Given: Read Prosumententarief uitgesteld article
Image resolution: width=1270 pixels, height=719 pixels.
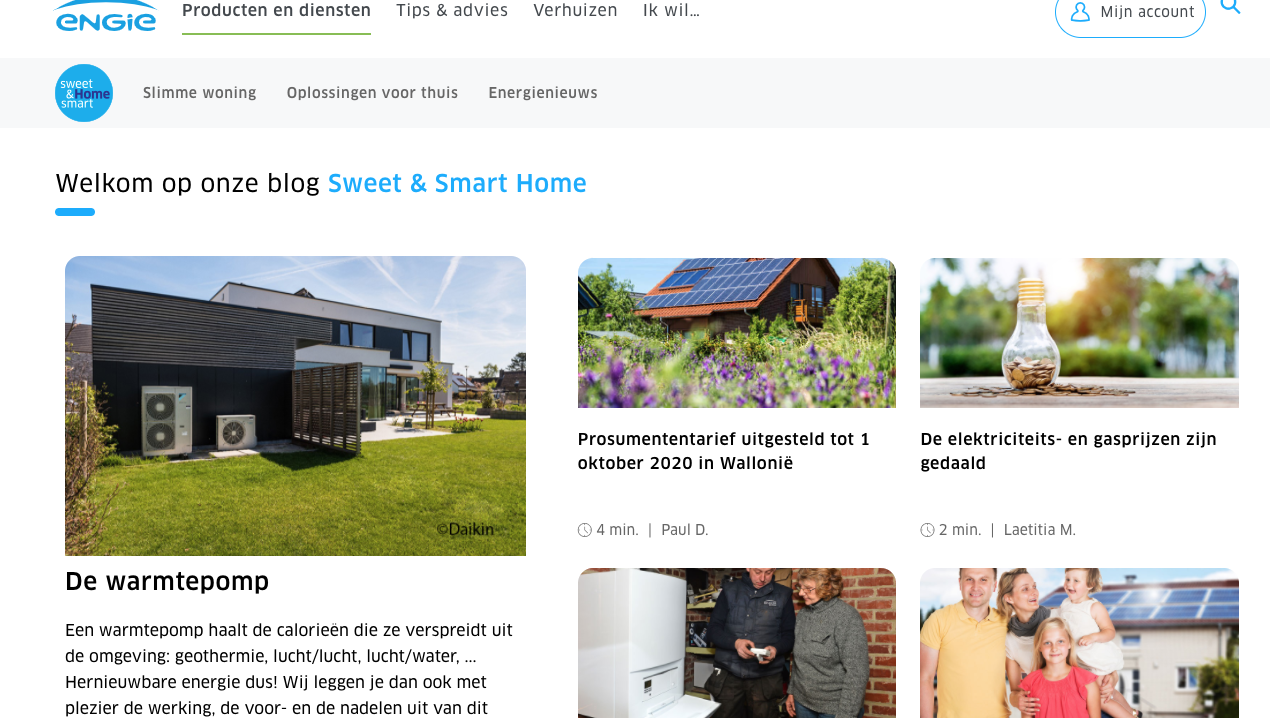Looking at the screenshot, I should 724,451.
